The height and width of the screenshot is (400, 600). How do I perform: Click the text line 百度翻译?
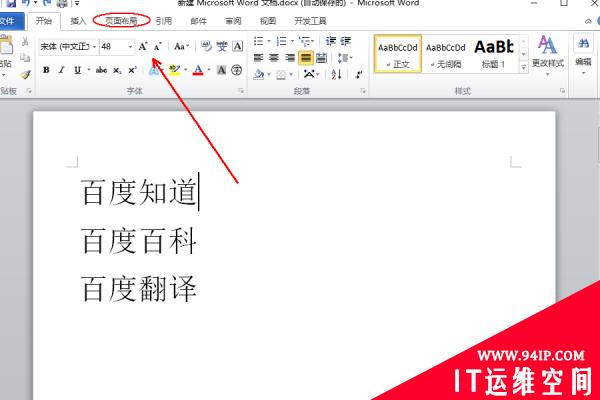(x=139, y=288)
